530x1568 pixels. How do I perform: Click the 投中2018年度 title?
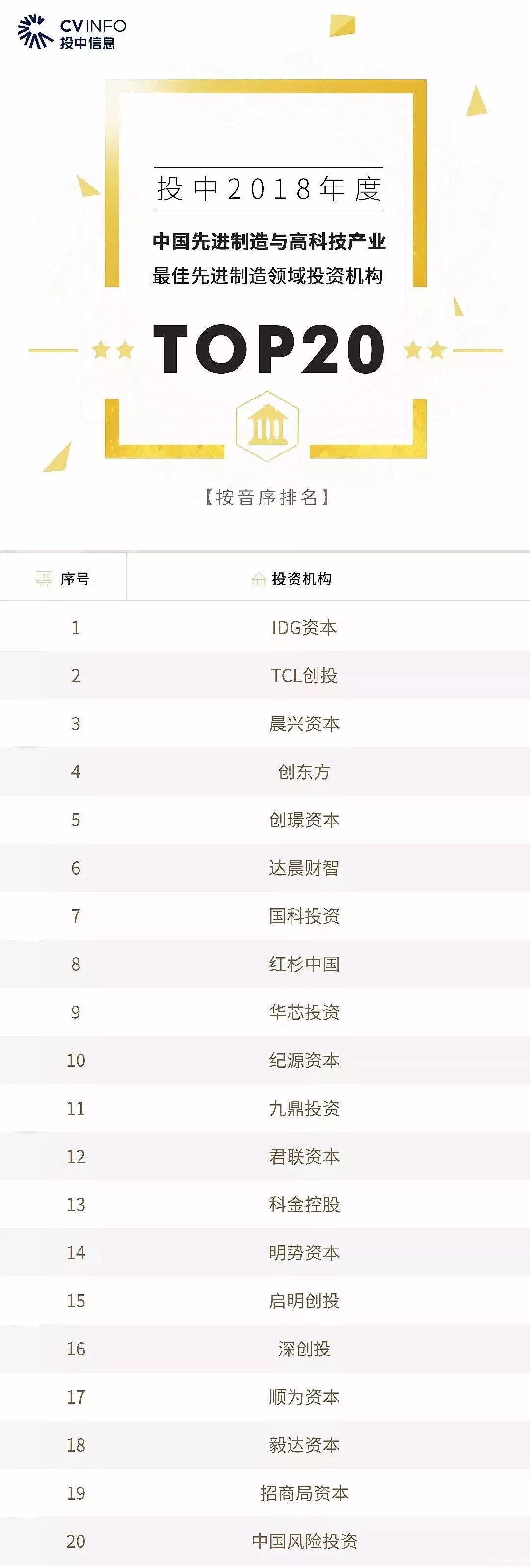tap(268, 188)
